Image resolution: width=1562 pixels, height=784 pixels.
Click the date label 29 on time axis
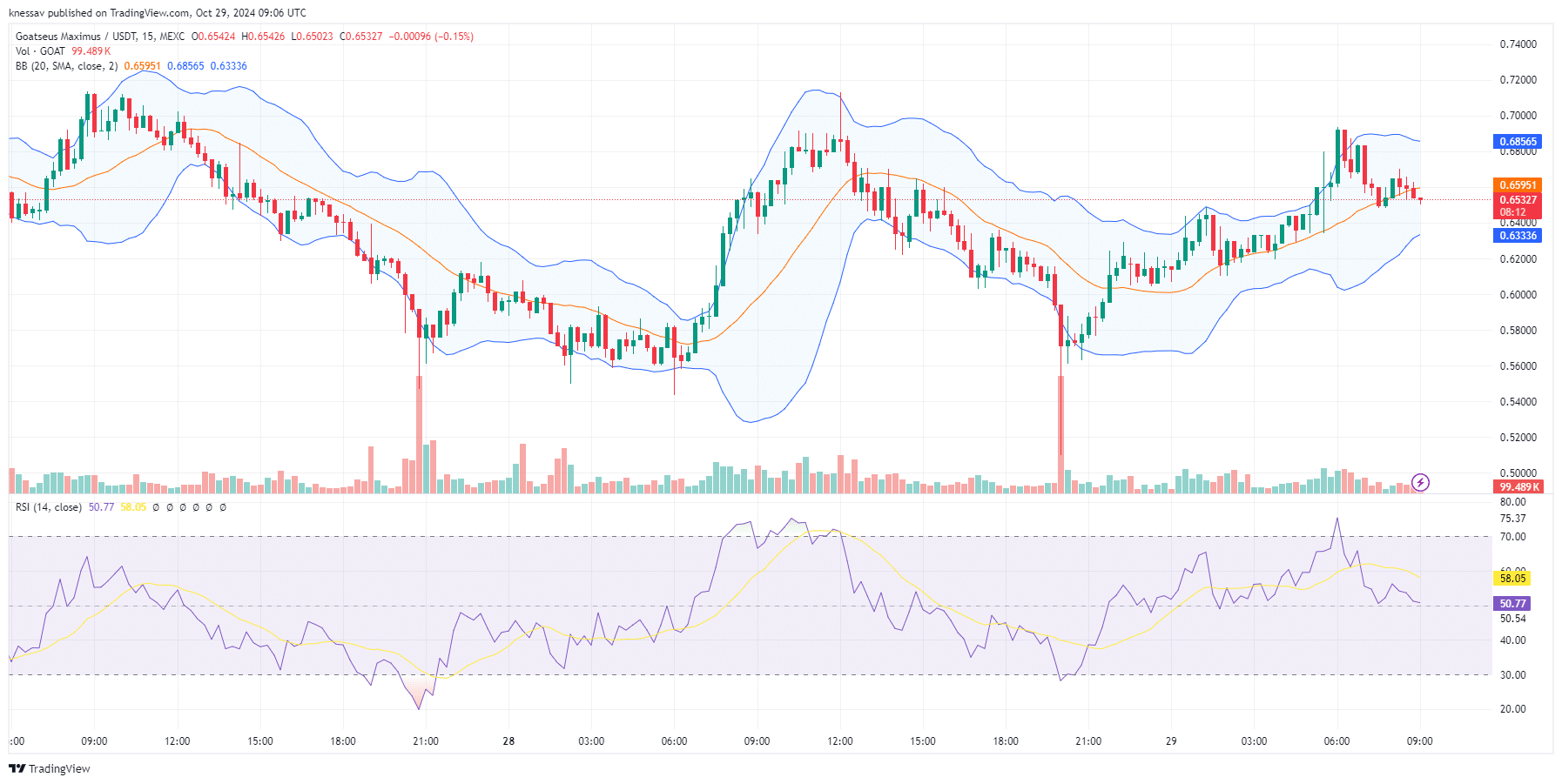point(1171,741)
